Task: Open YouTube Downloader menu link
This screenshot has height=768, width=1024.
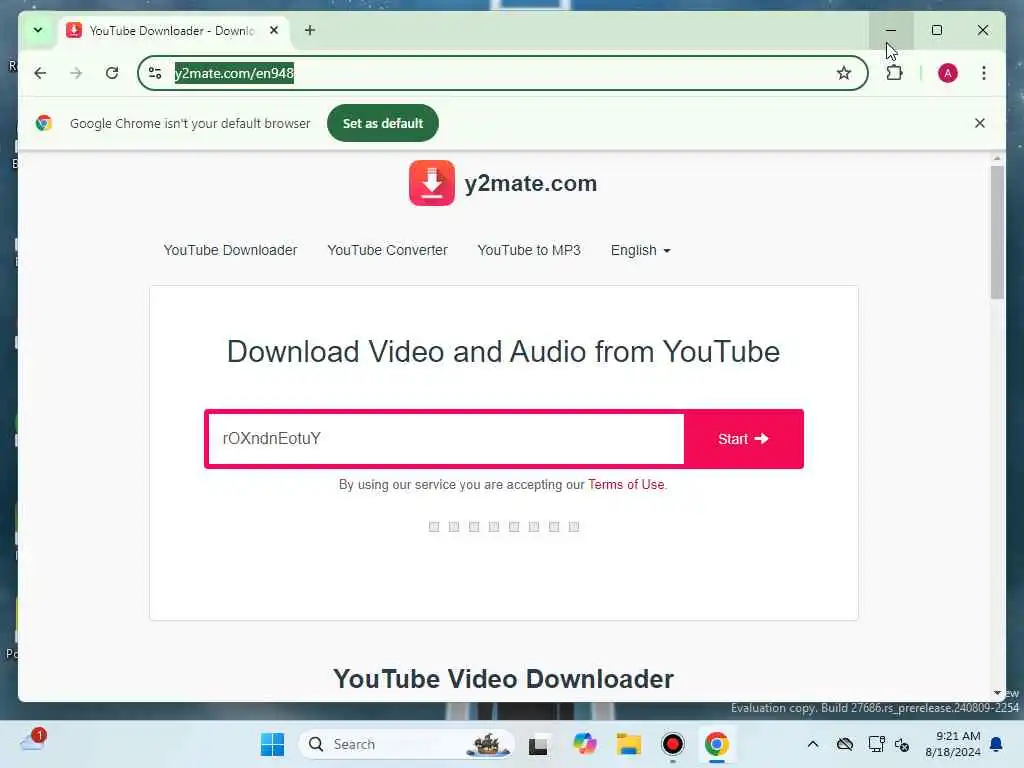Action: point(230,250)
